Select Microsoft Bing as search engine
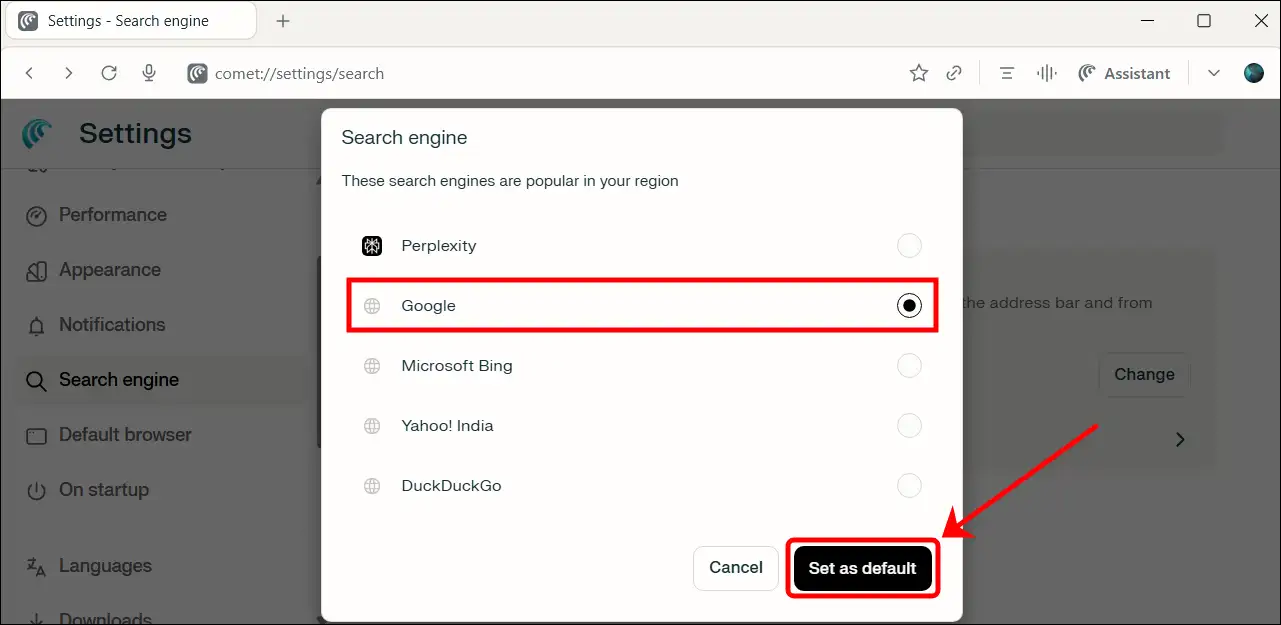 [909, 366]
